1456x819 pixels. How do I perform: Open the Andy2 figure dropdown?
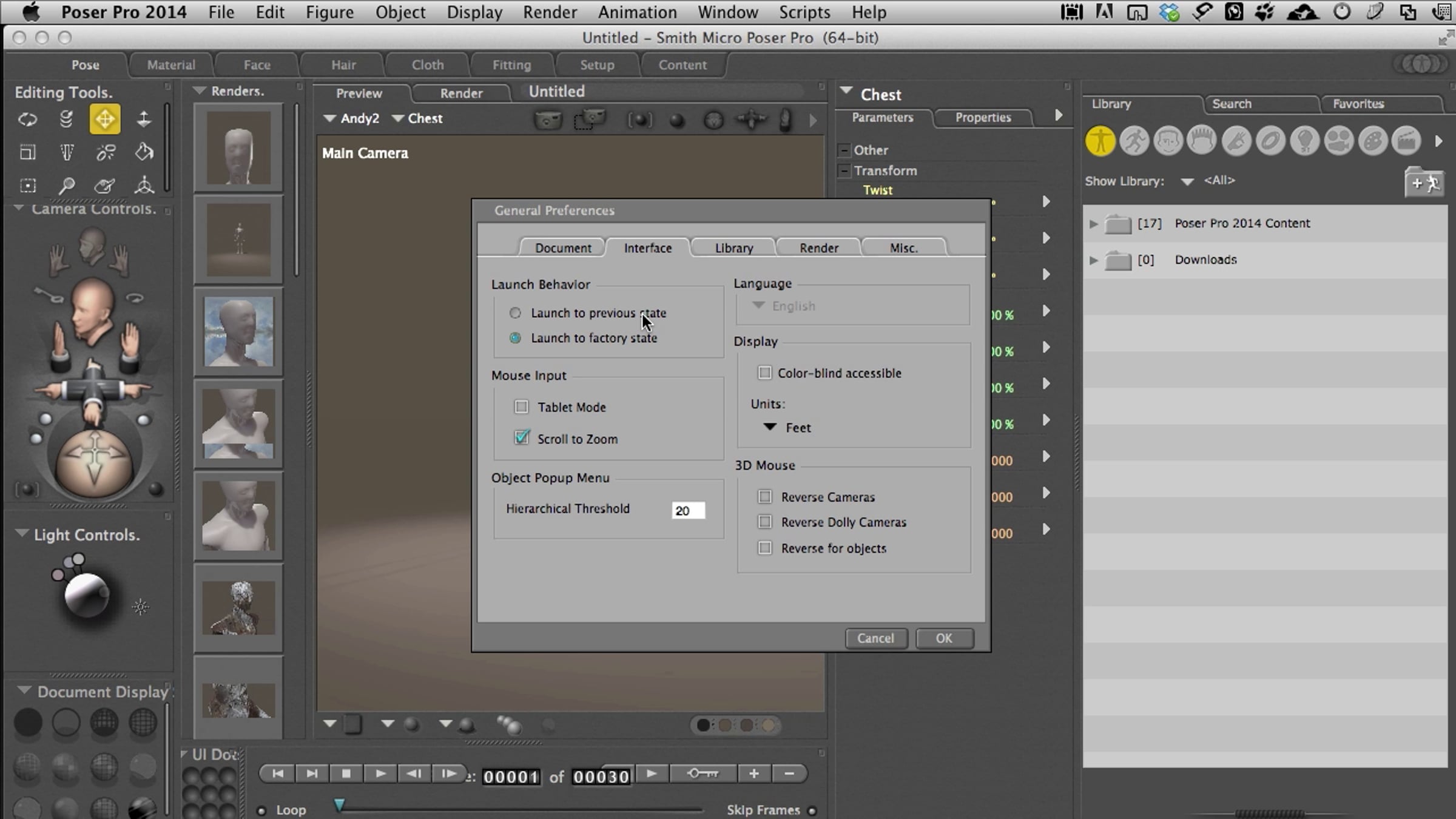point(352,118)
